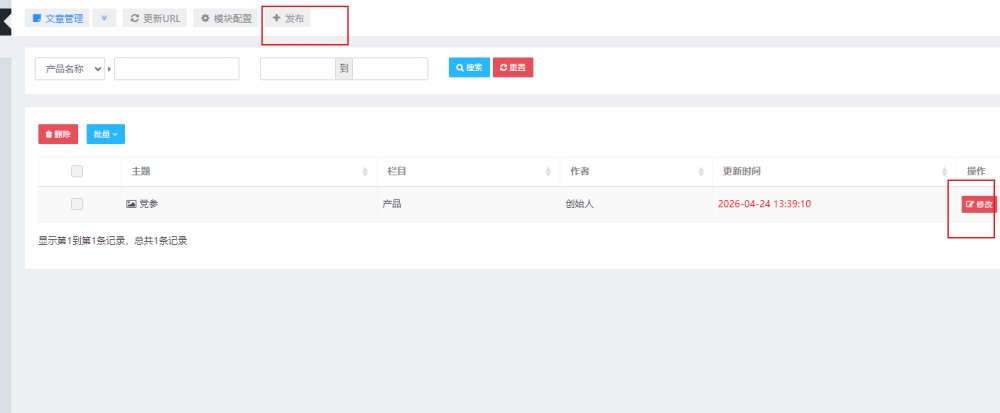The width and height of the screenshot is (1000, 413).
Task: Click 修改 edit button for 党参
Action: (978, 204)
